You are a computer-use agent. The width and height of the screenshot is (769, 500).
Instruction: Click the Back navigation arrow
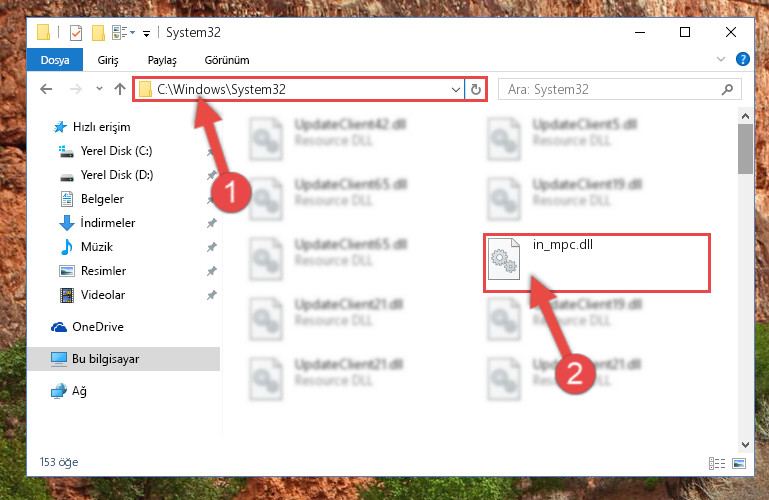pyautogui.click(x=46, y=89)
